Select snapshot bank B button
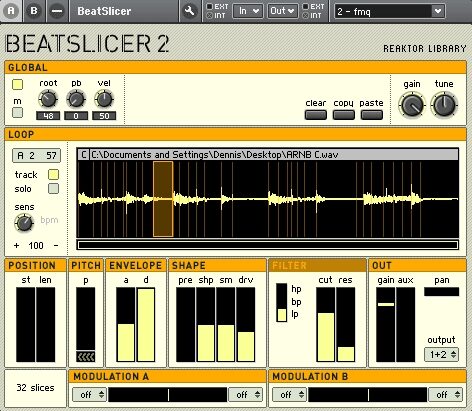 (x=34, y=11)
